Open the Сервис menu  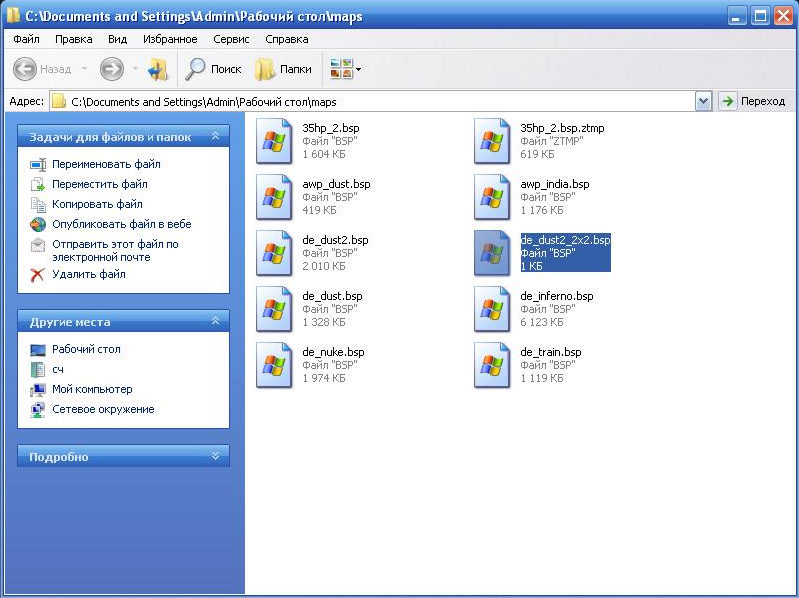[231, 39]
